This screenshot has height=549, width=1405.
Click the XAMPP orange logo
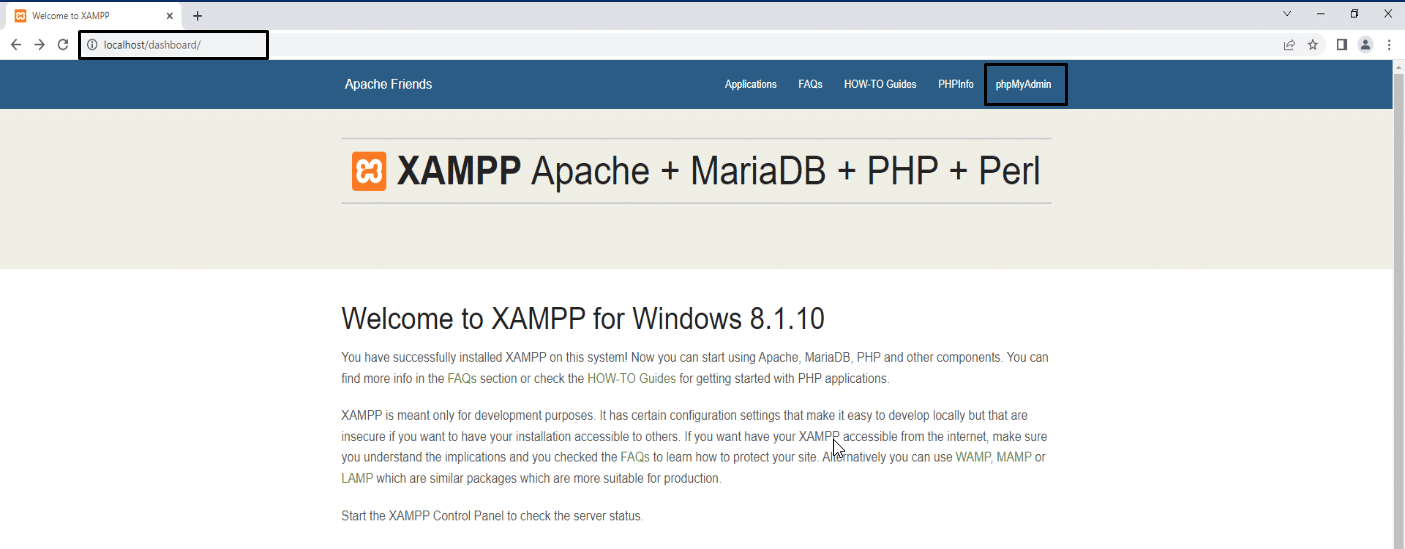click(368, 171)
